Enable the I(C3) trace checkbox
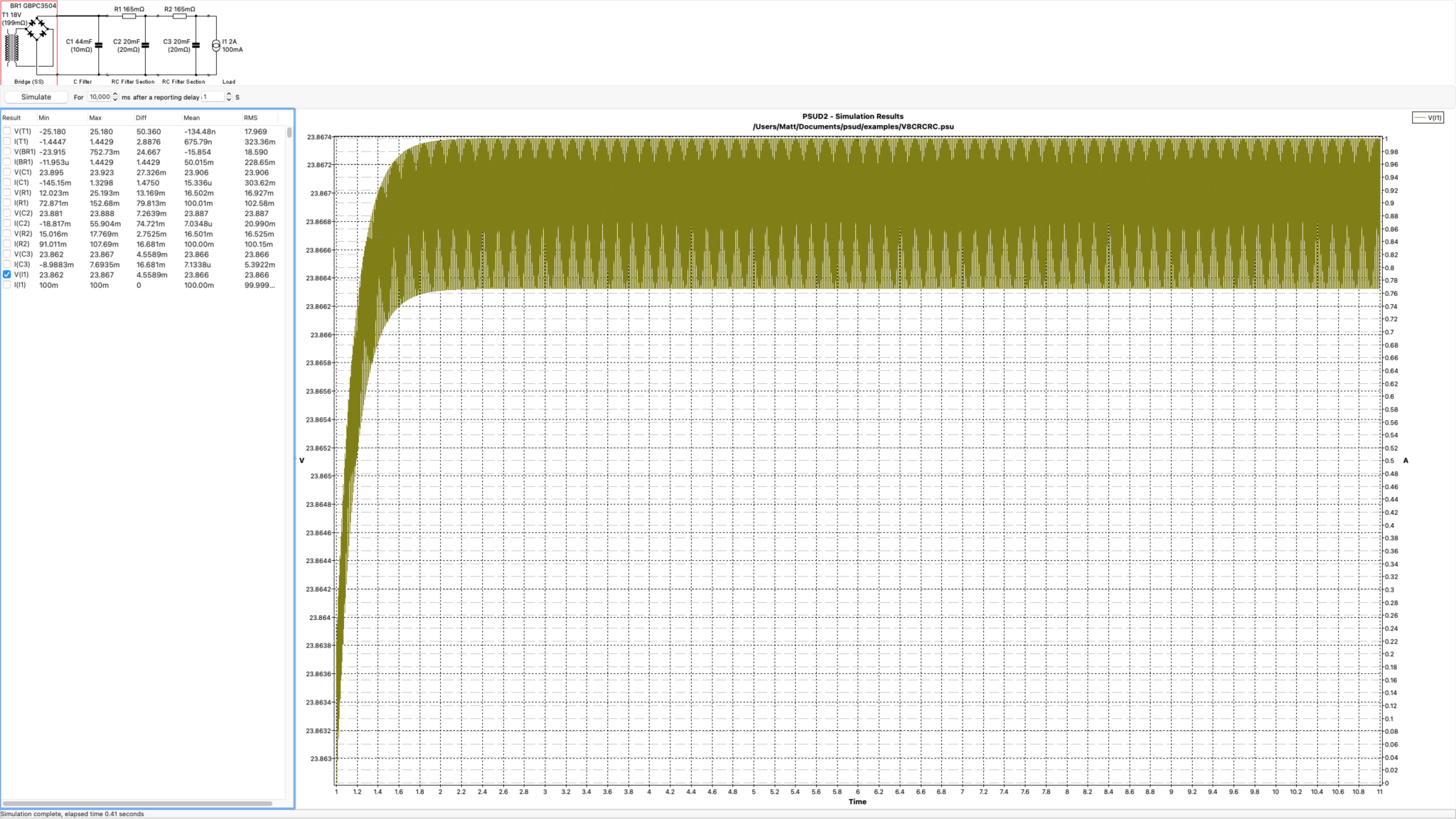 click(x=7, y=264)
